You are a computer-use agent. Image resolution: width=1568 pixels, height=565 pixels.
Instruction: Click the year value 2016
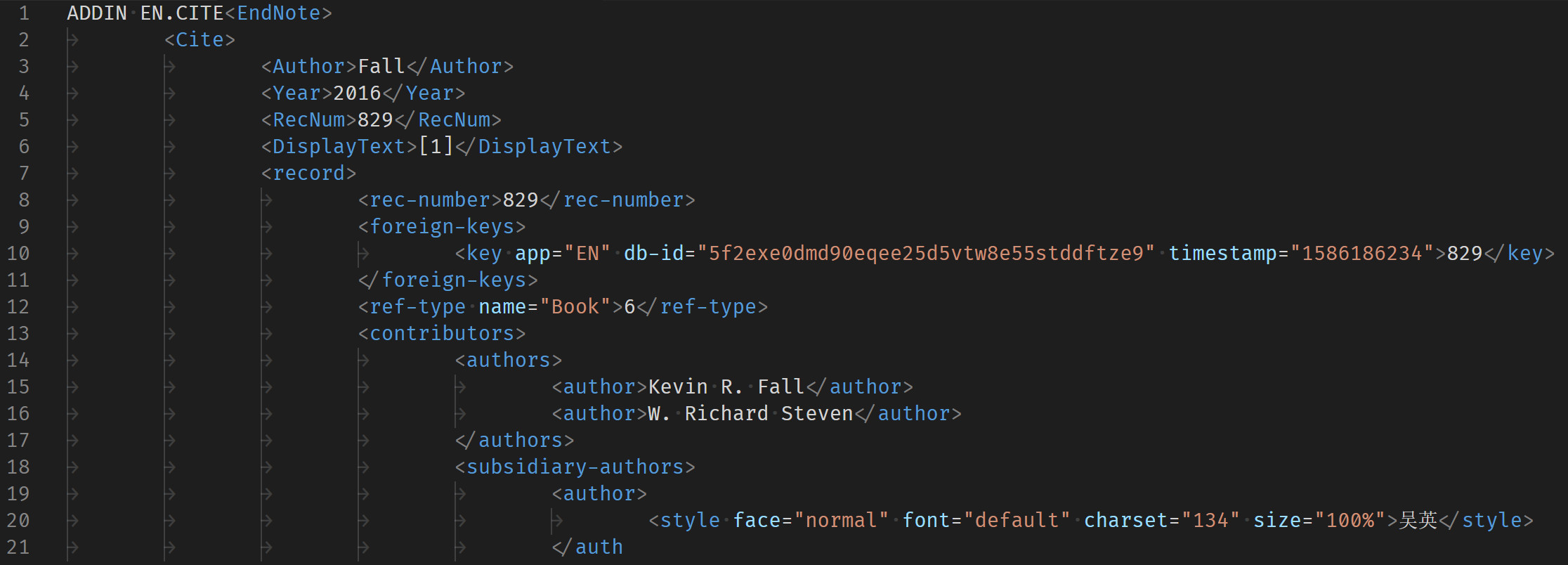(357, 93)
